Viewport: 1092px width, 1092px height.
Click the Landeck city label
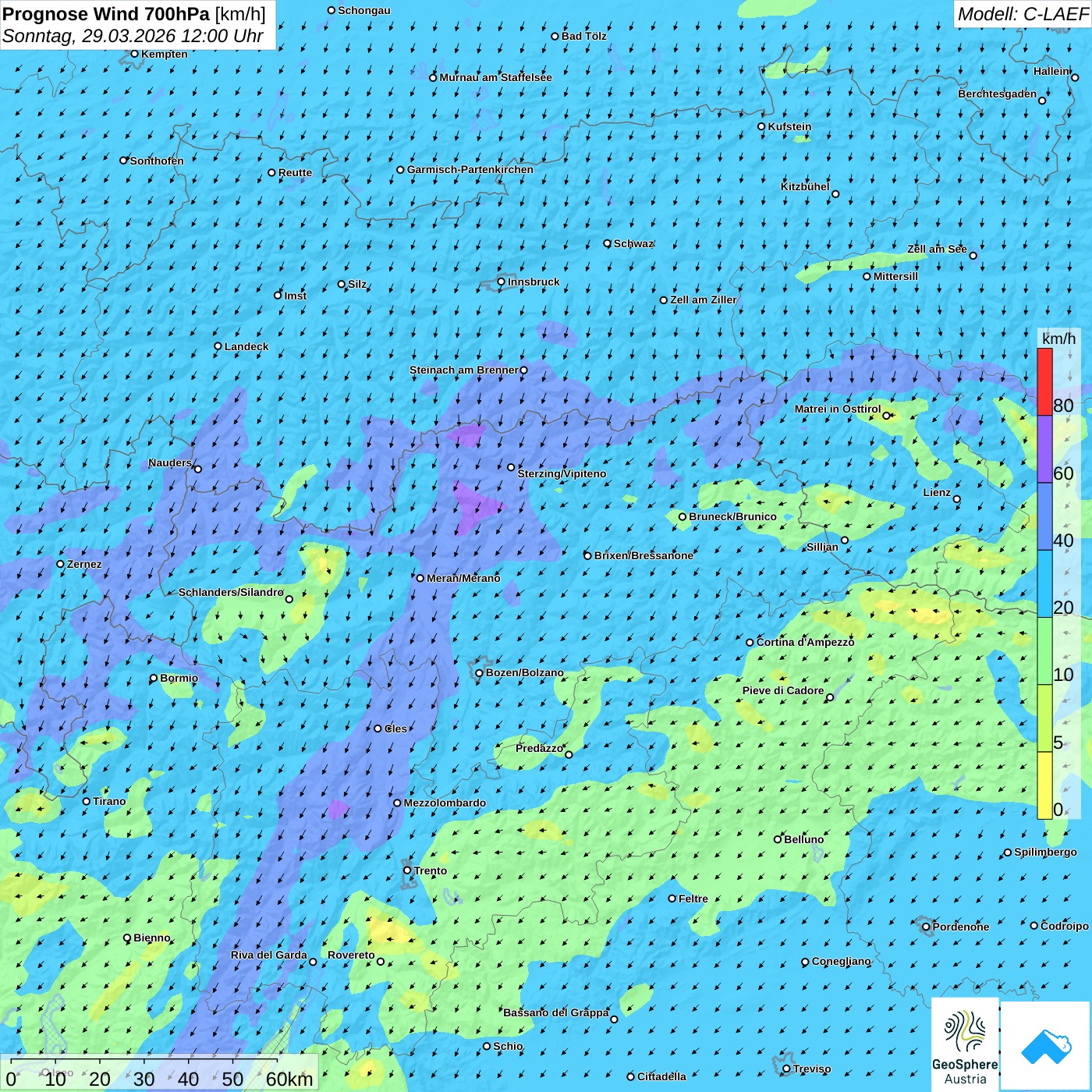pos(246,346)
